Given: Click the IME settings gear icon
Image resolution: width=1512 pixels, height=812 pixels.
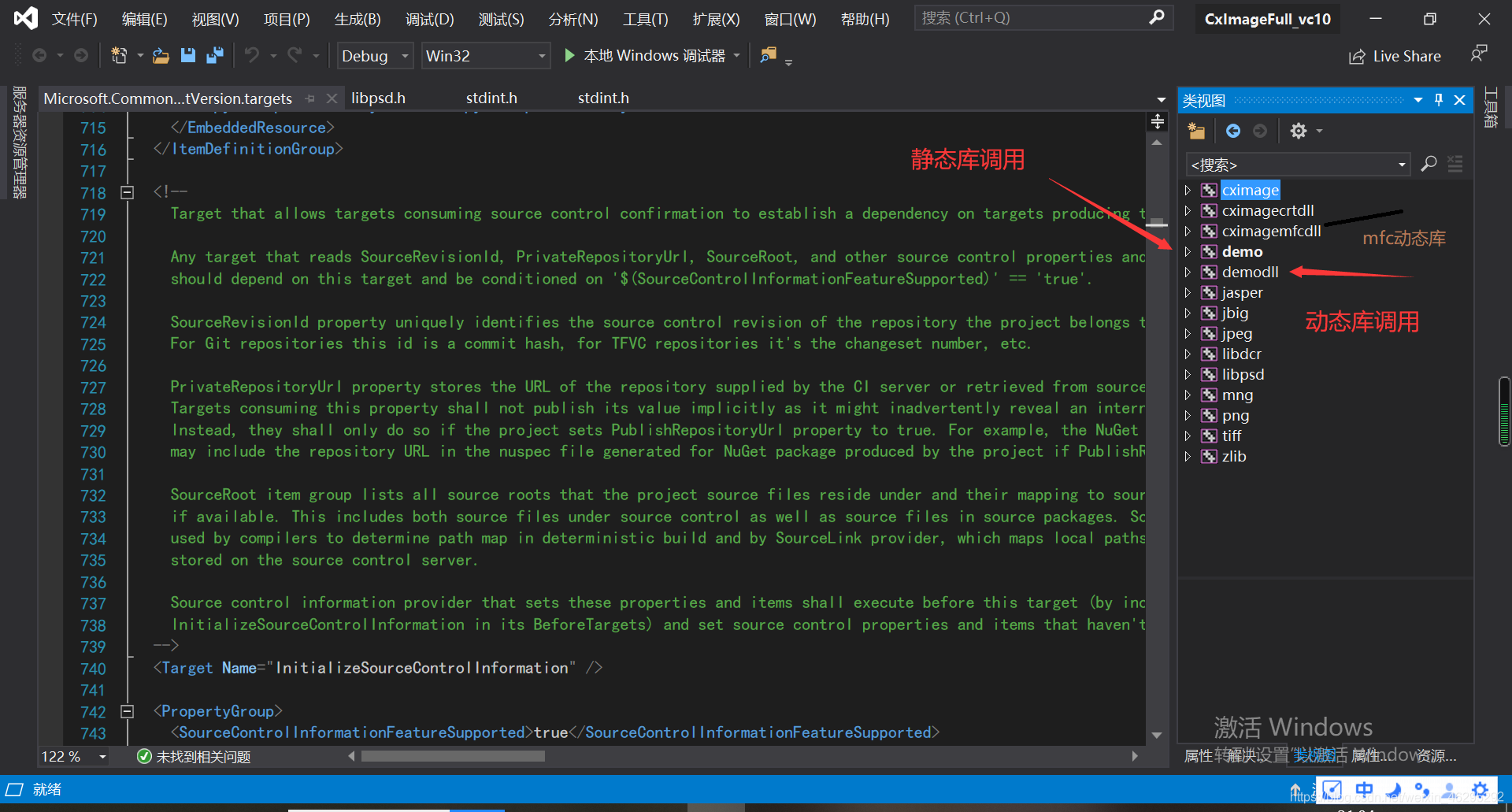Looking at the screenshot, I should coord(1480,789).
